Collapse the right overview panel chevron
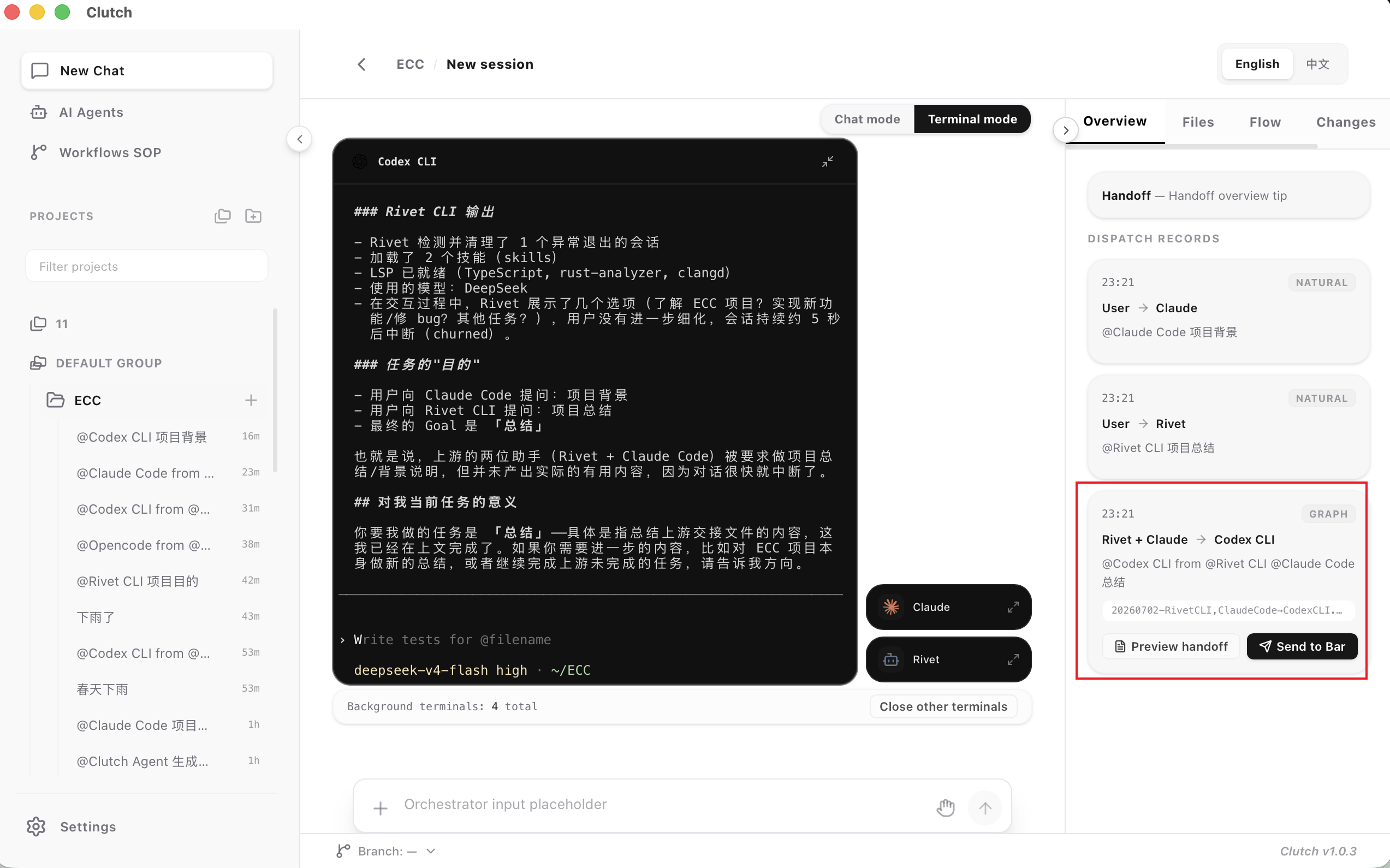This screenshot has height=868, width=1390. point(1066,130)
